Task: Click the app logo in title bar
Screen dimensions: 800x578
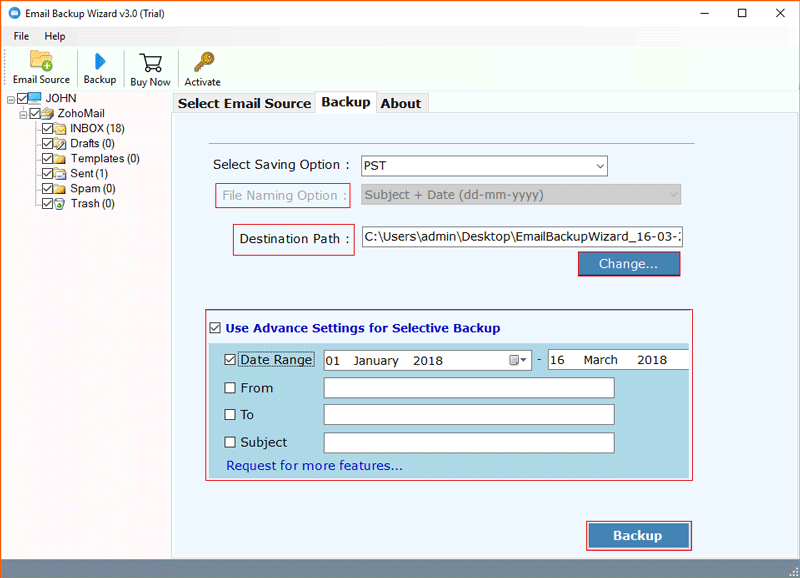Action: (x=15, y=13)
